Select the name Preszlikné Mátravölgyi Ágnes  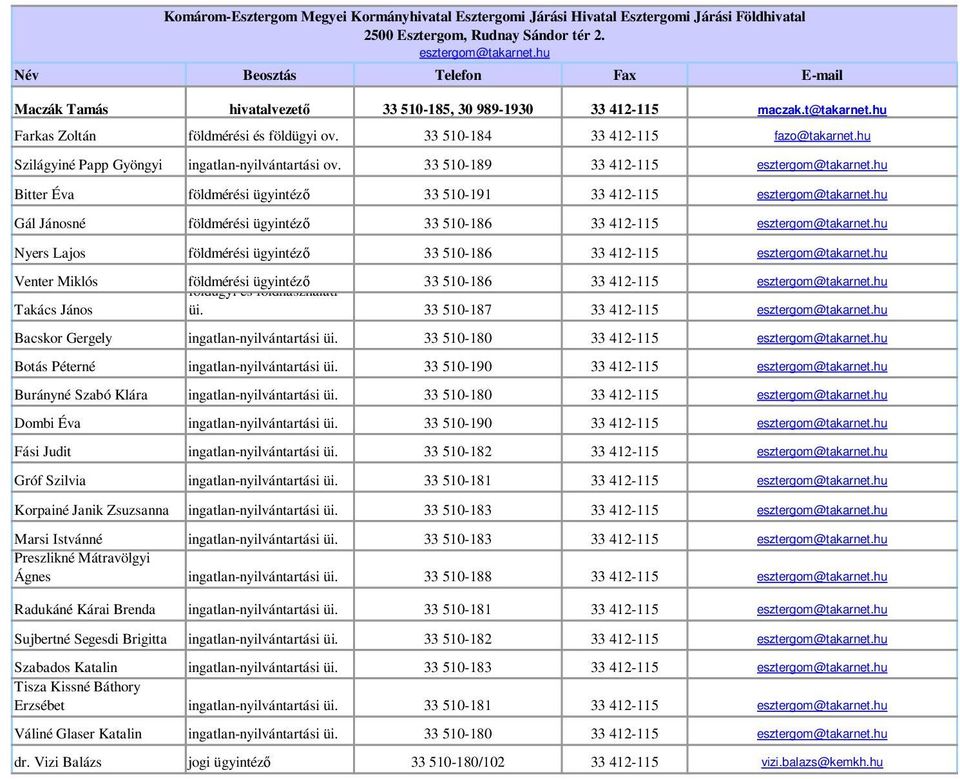pyautogui.click(x=82, y=567)
